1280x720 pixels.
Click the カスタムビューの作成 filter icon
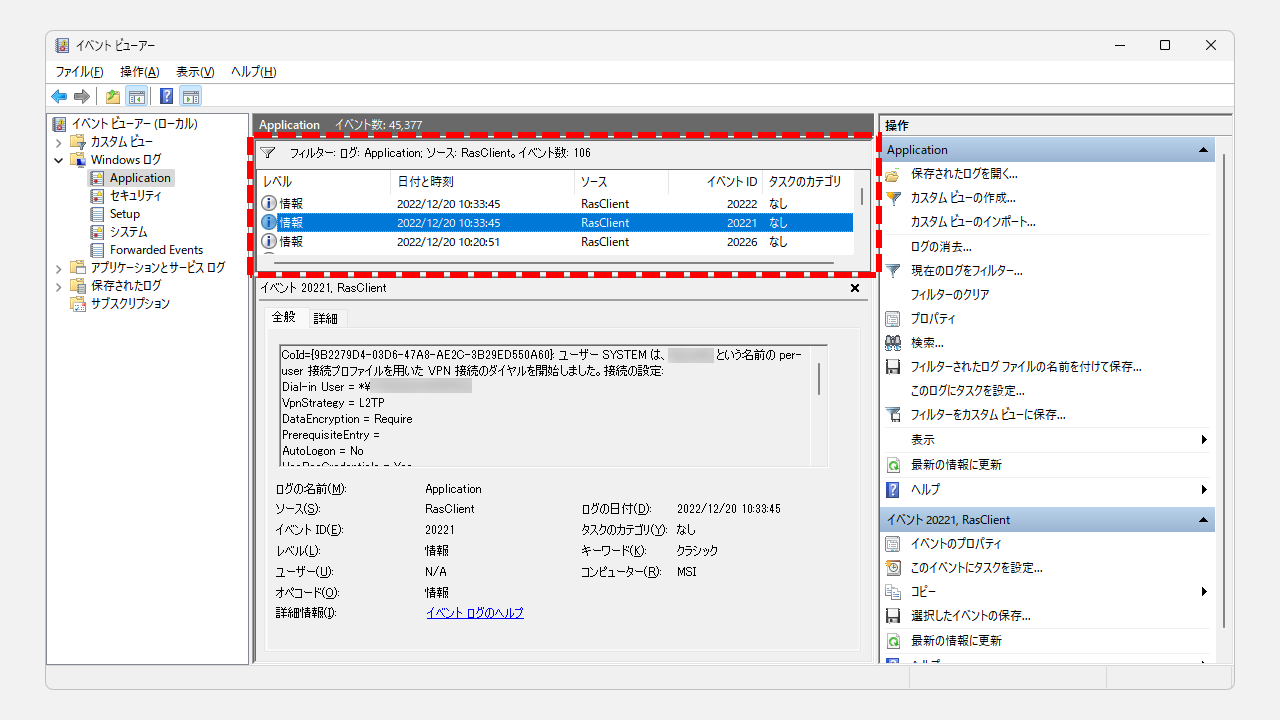click(893, 197)
